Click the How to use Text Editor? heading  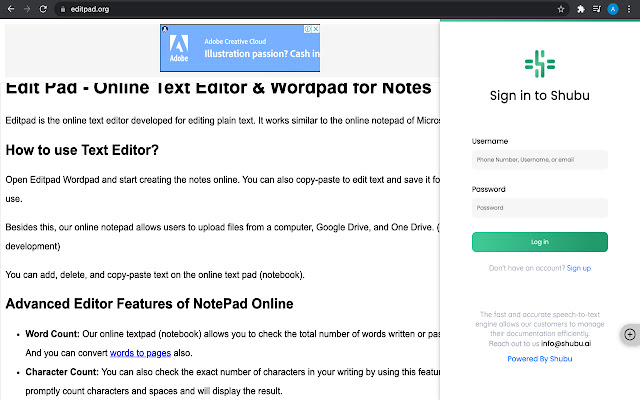[x=82, y=150]
